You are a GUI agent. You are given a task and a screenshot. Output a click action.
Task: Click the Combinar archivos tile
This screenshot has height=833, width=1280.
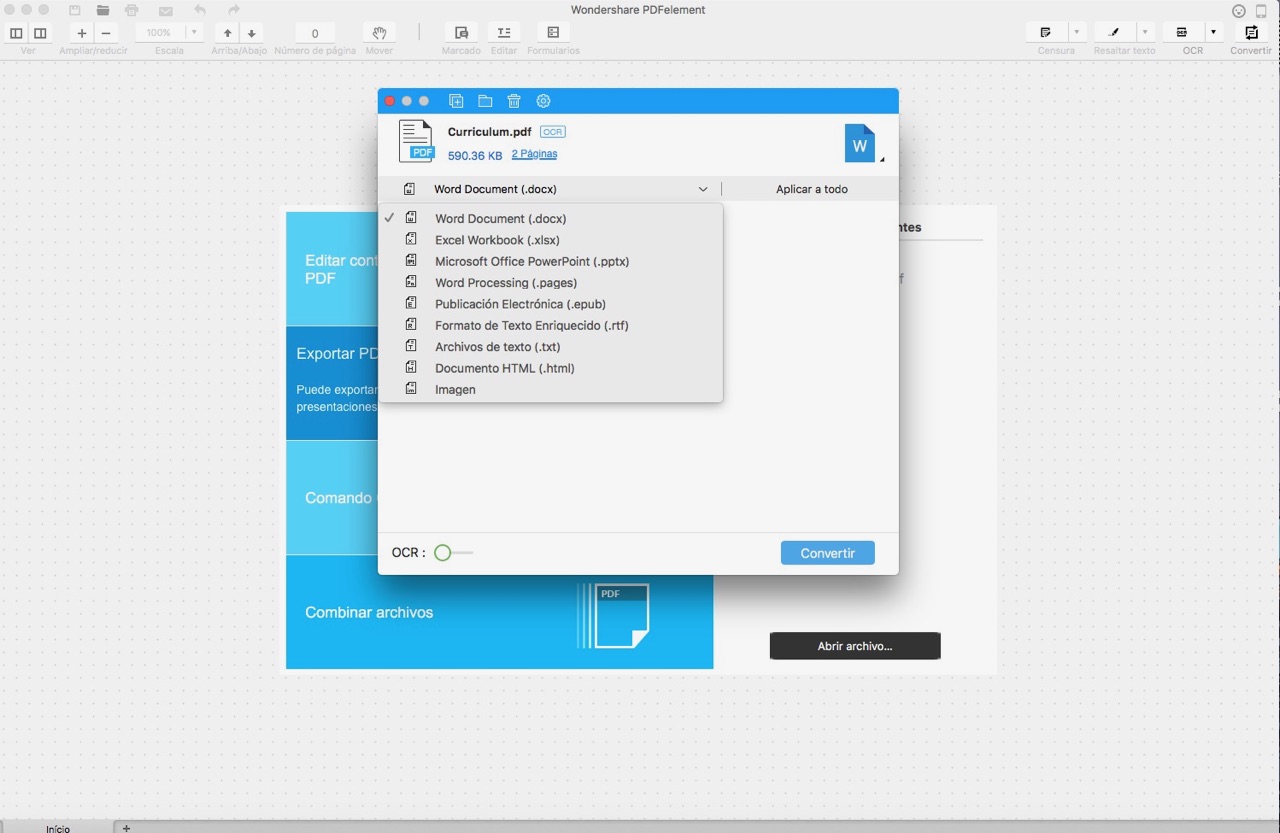pyautogui.click(x=499, y=612)
